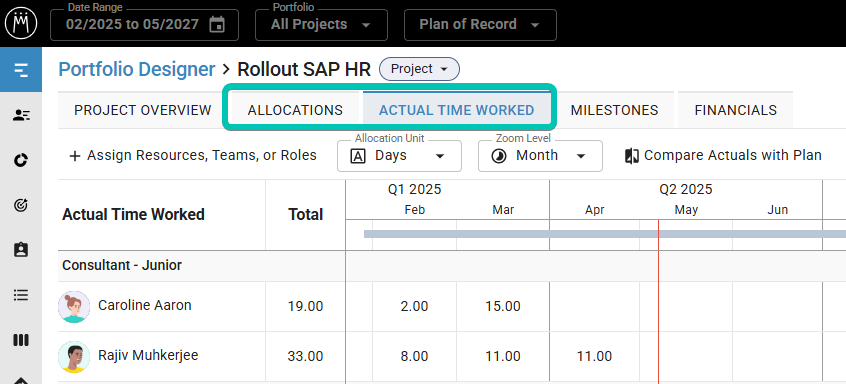The width and height of the screenshot is (846, 384).
Task: Switch to the Project Overview tab
Action: [142, 110]
